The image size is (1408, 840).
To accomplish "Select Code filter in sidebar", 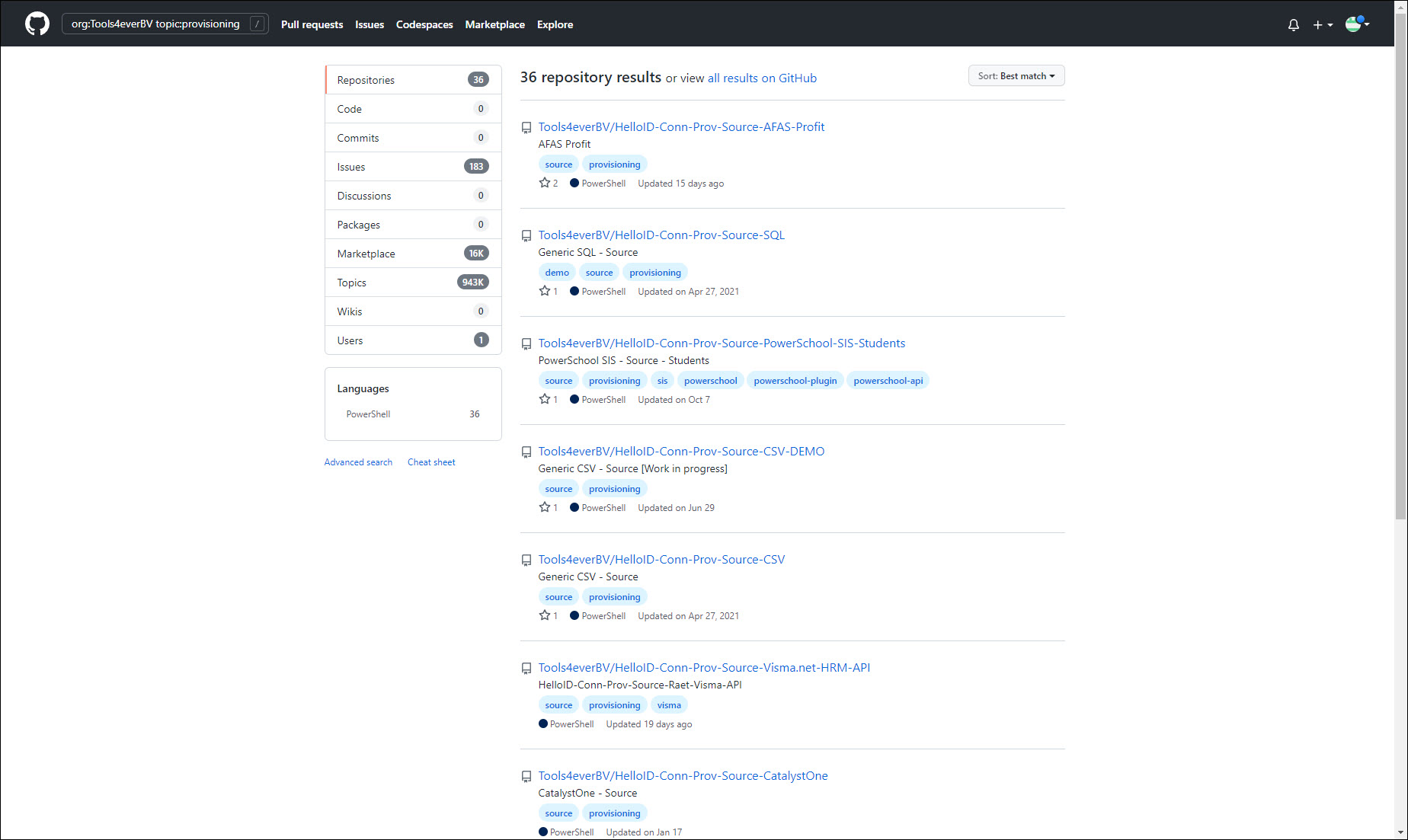I will click(x=413, y=109).
